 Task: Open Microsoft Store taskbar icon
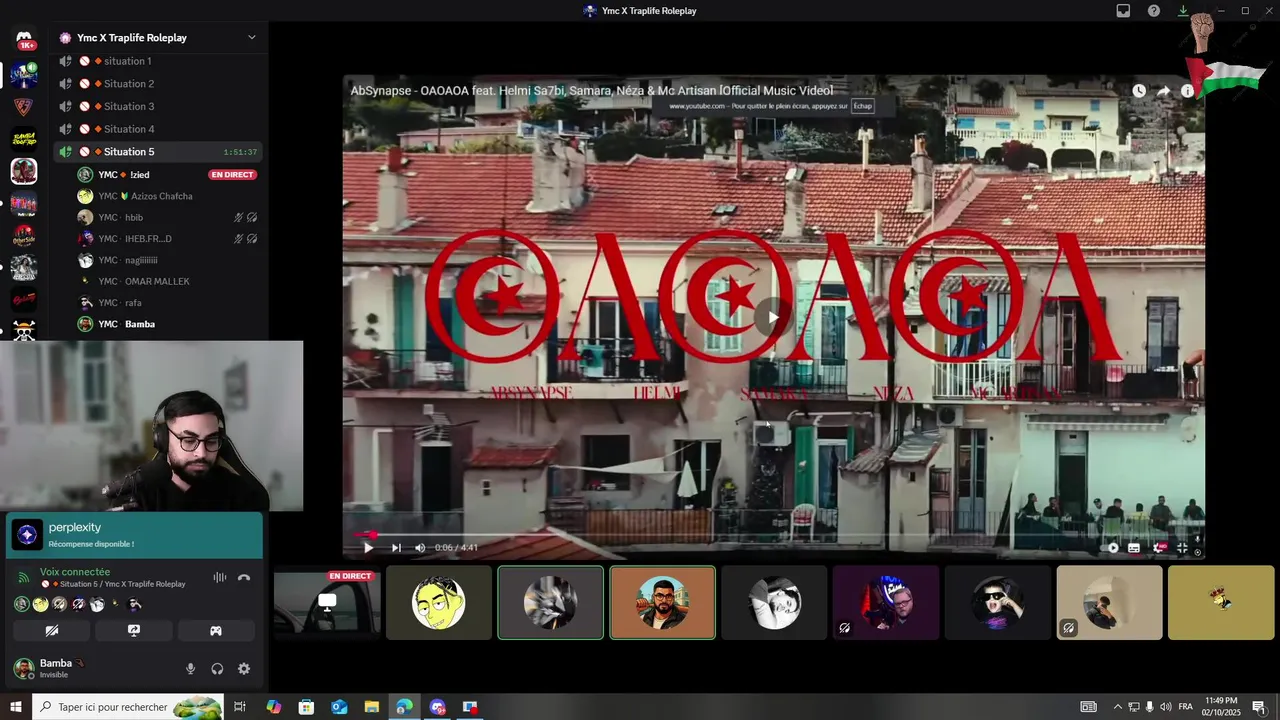[306, 707]
